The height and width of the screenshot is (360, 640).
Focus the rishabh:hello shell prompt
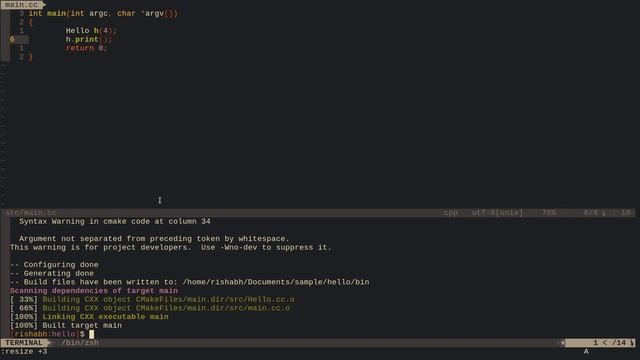47,334
